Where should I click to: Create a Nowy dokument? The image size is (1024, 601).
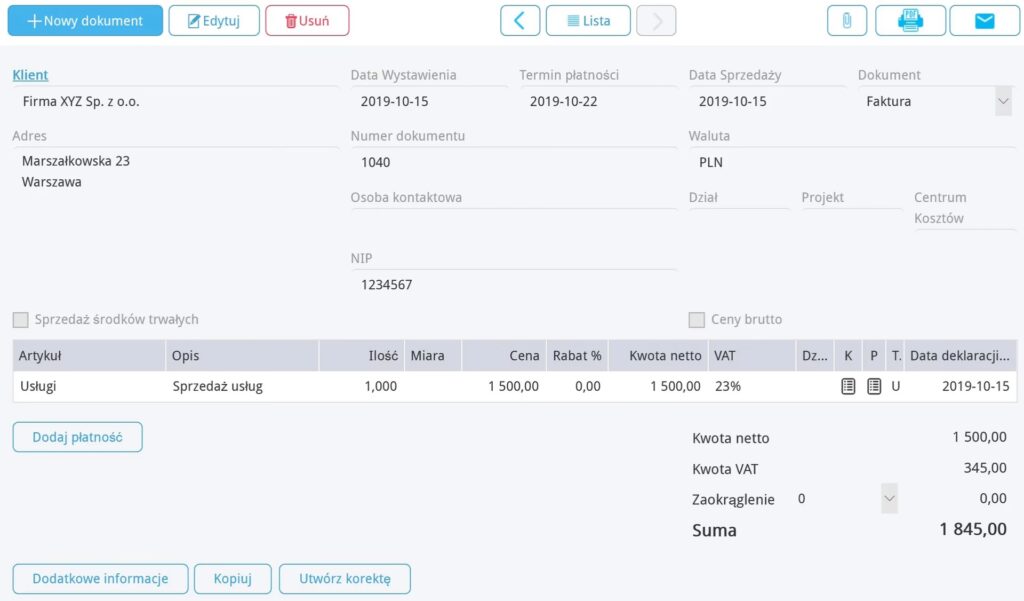click(x=85, y=20)
